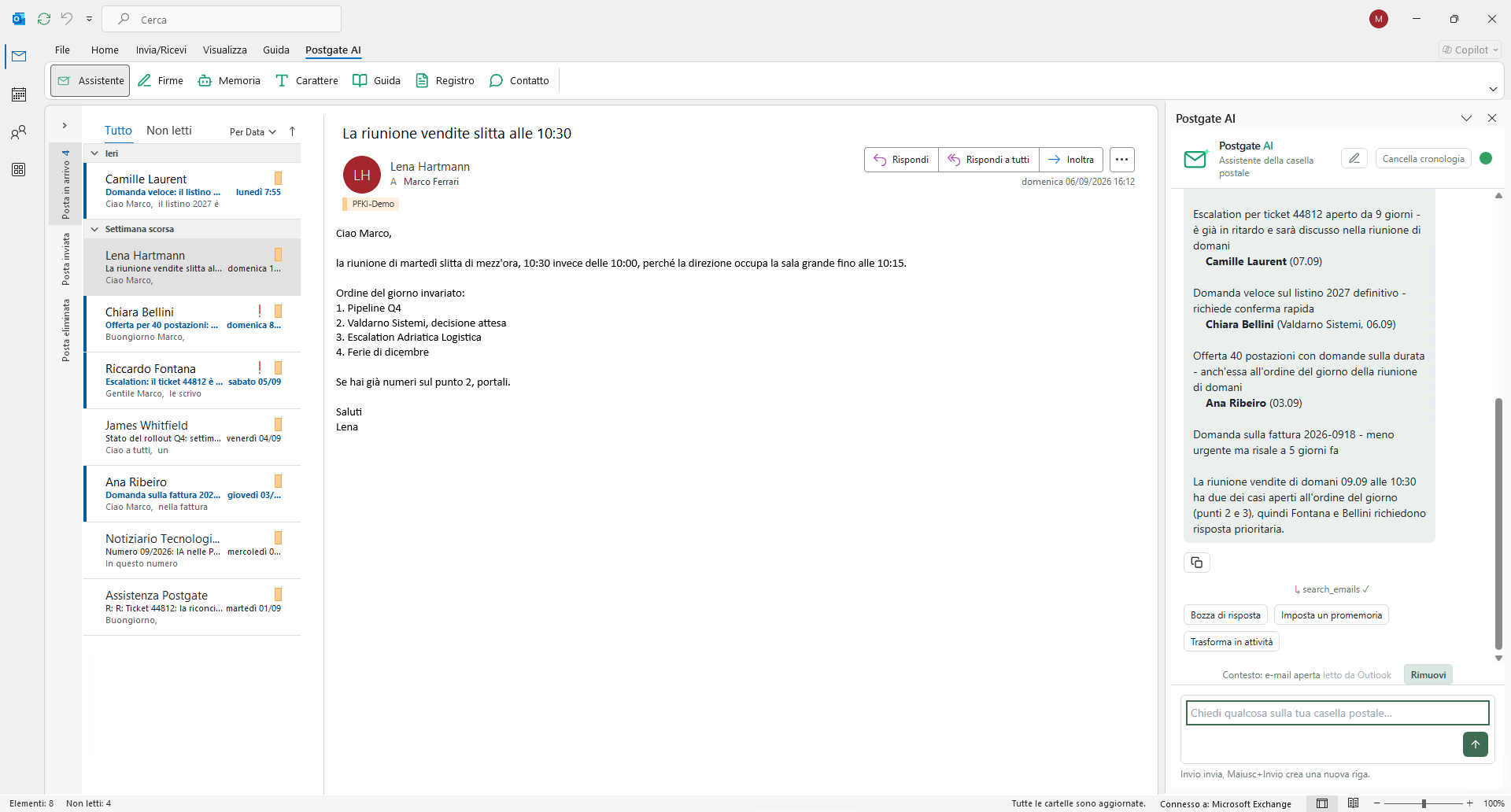Screen dimensions: 1511x812
Task: Open more actions ellipsis for the email
Action: pyautogui.click(x=1122, y=160)
